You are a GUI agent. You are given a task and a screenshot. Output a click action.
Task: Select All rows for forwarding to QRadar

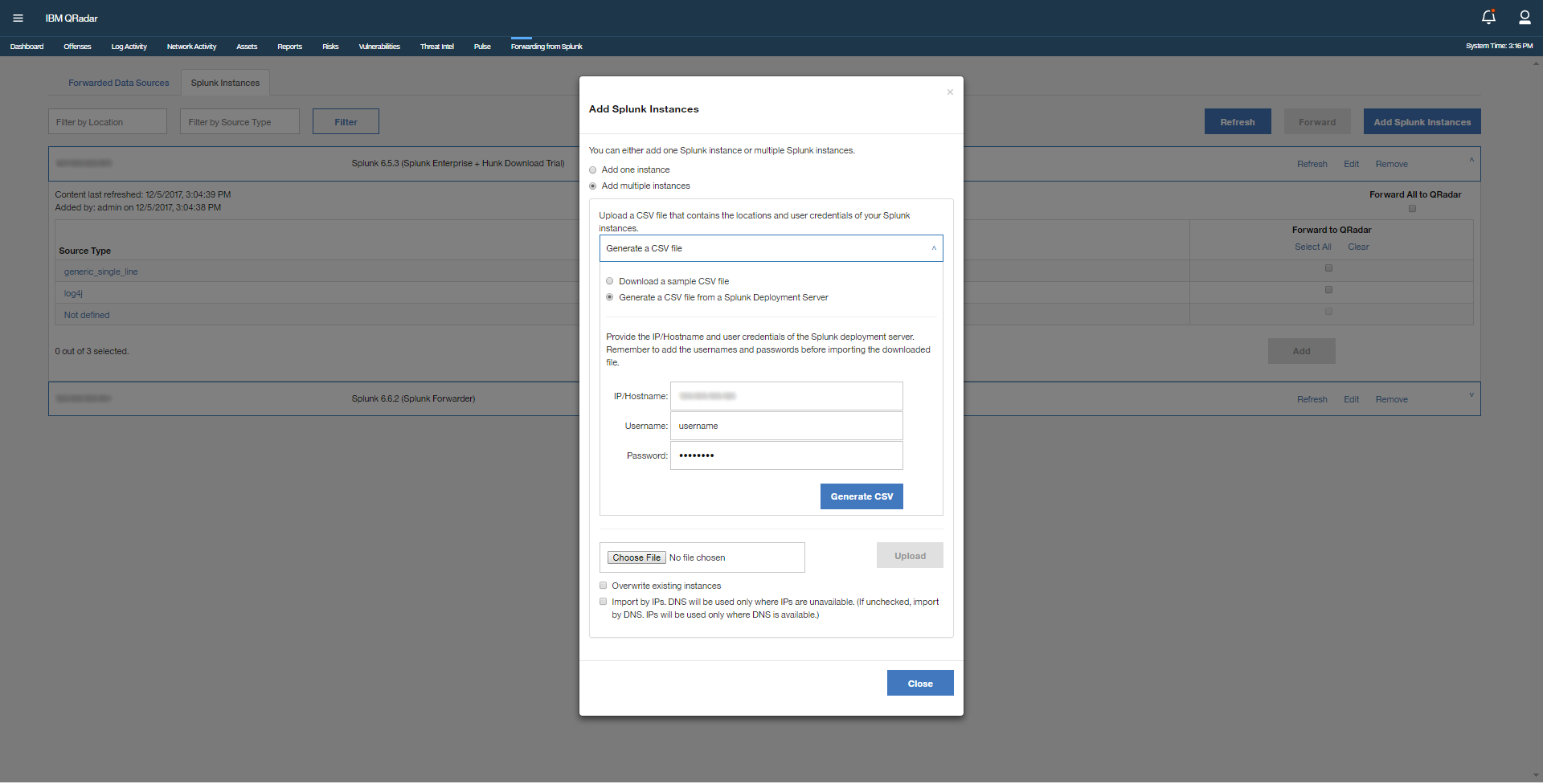point(1312,247)
